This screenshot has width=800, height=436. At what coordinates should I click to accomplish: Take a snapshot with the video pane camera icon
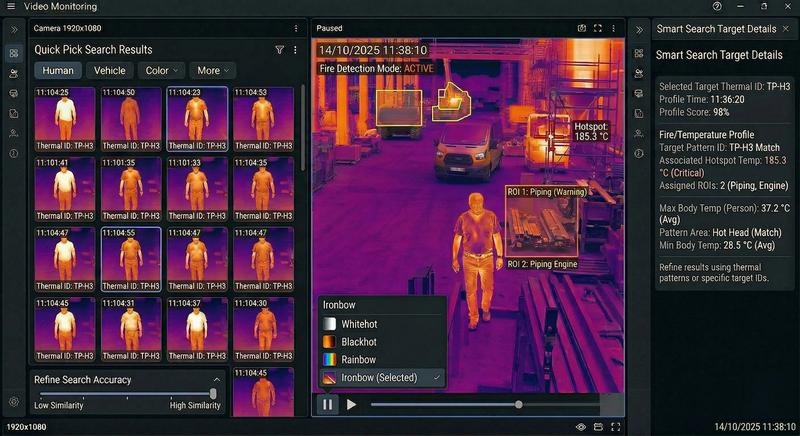[582, 29]
